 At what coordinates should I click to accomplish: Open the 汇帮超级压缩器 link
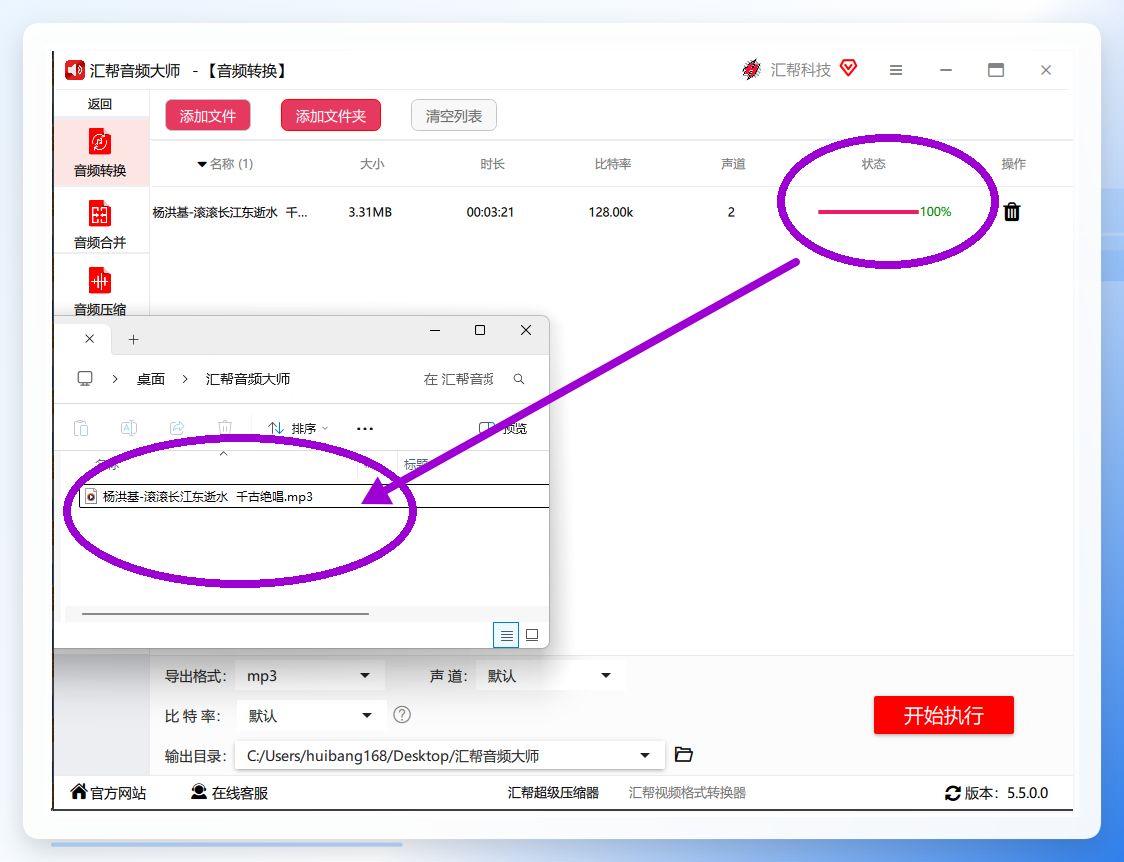(553, 792)
